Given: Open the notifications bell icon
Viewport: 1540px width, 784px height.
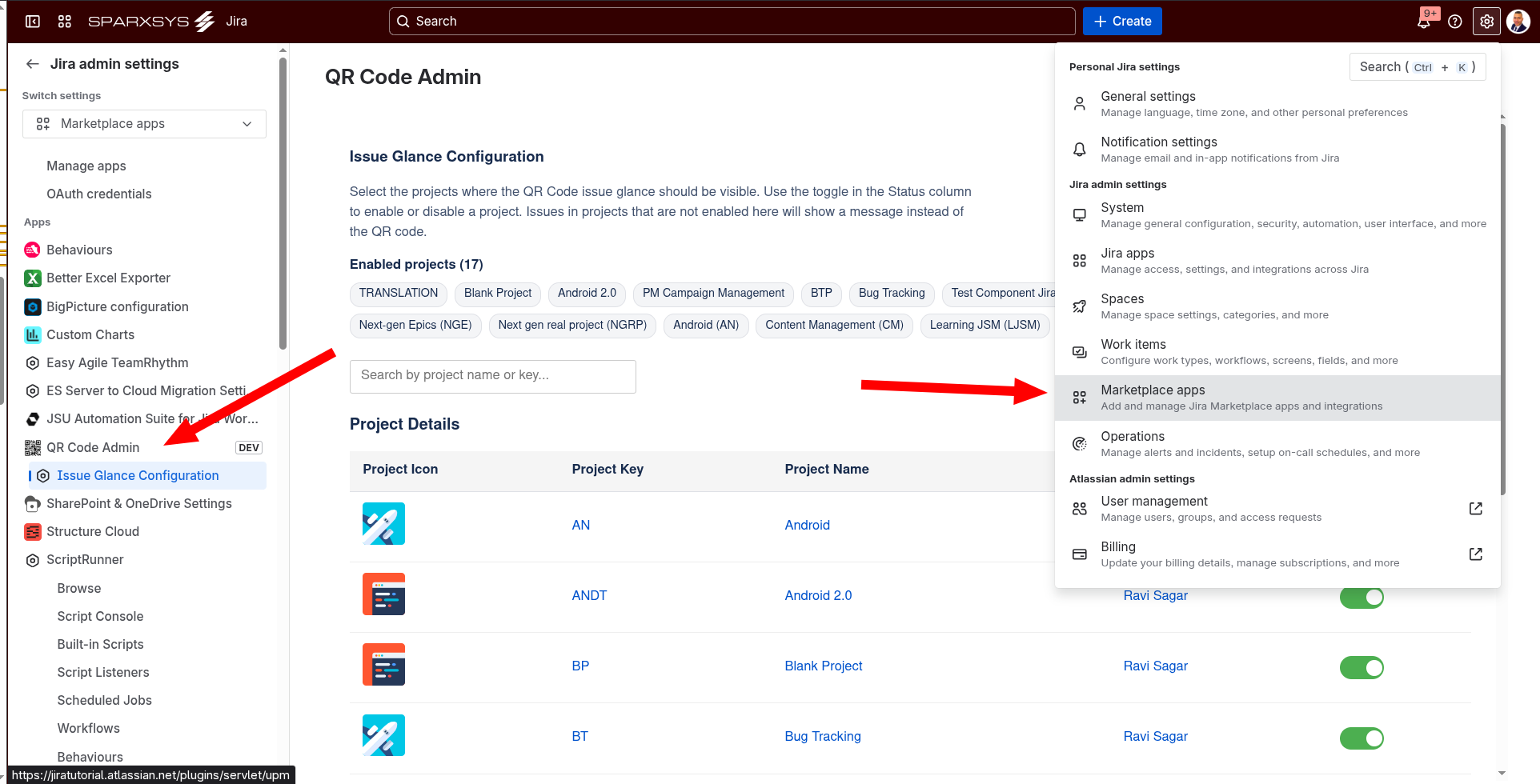Looking at the screenshot, I should pos(1424,22).
